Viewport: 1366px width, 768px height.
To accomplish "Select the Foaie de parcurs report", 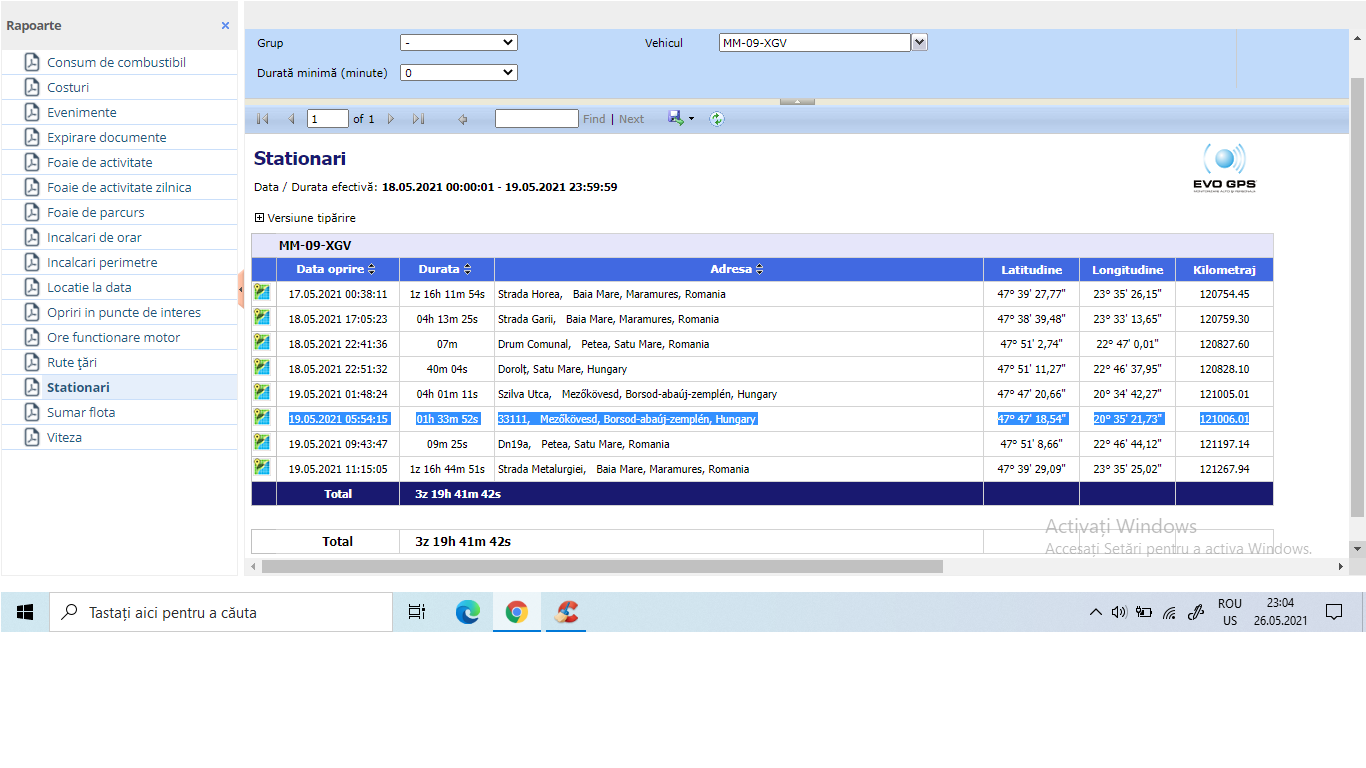I will (x=95, y=212).
